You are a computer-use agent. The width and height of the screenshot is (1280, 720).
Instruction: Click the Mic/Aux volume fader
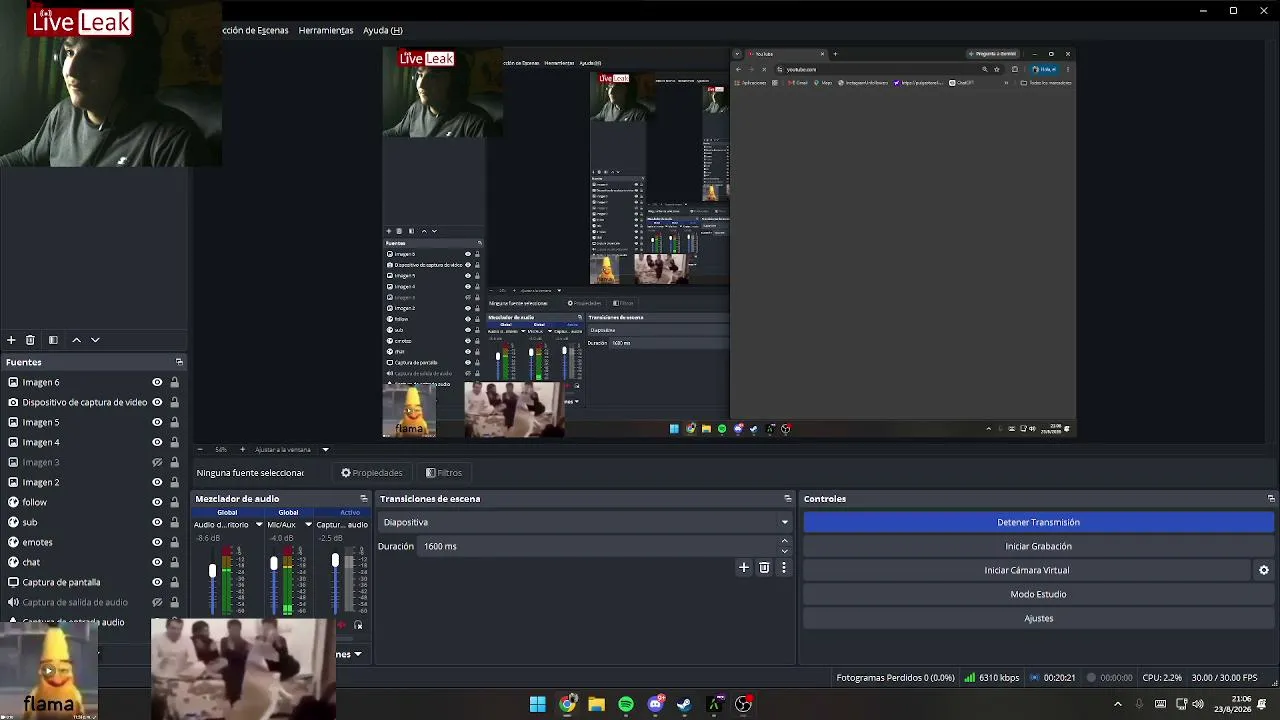click(274, 564)
